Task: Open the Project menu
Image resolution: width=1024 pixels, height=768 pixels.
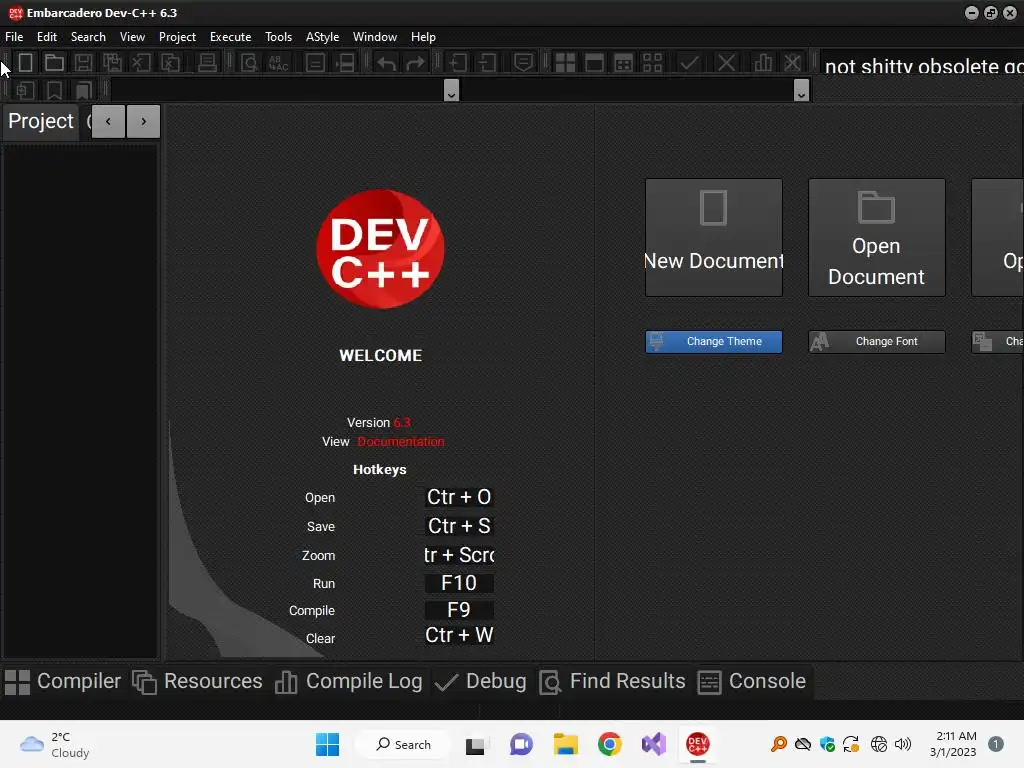Action: [177, 37]
